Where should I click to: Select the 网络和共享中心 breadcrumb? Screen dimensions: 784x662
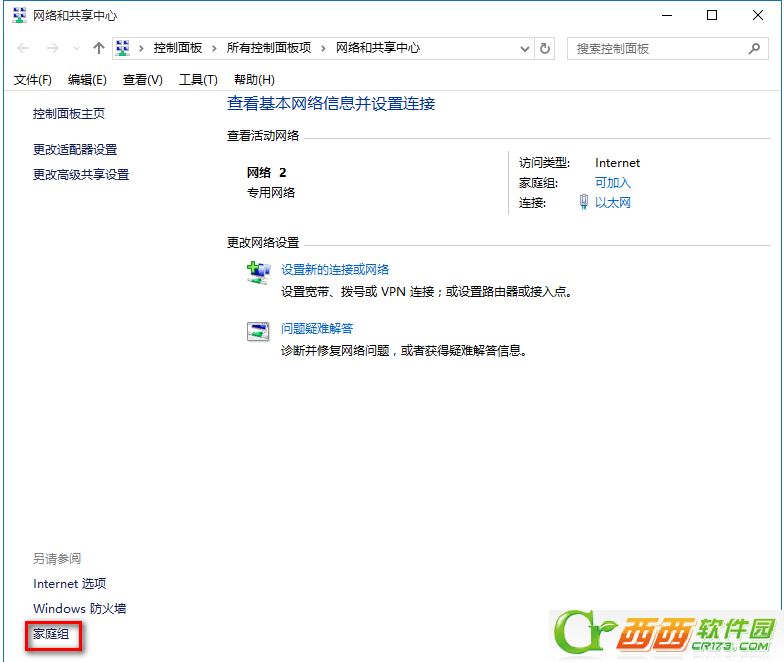[378, 48]
